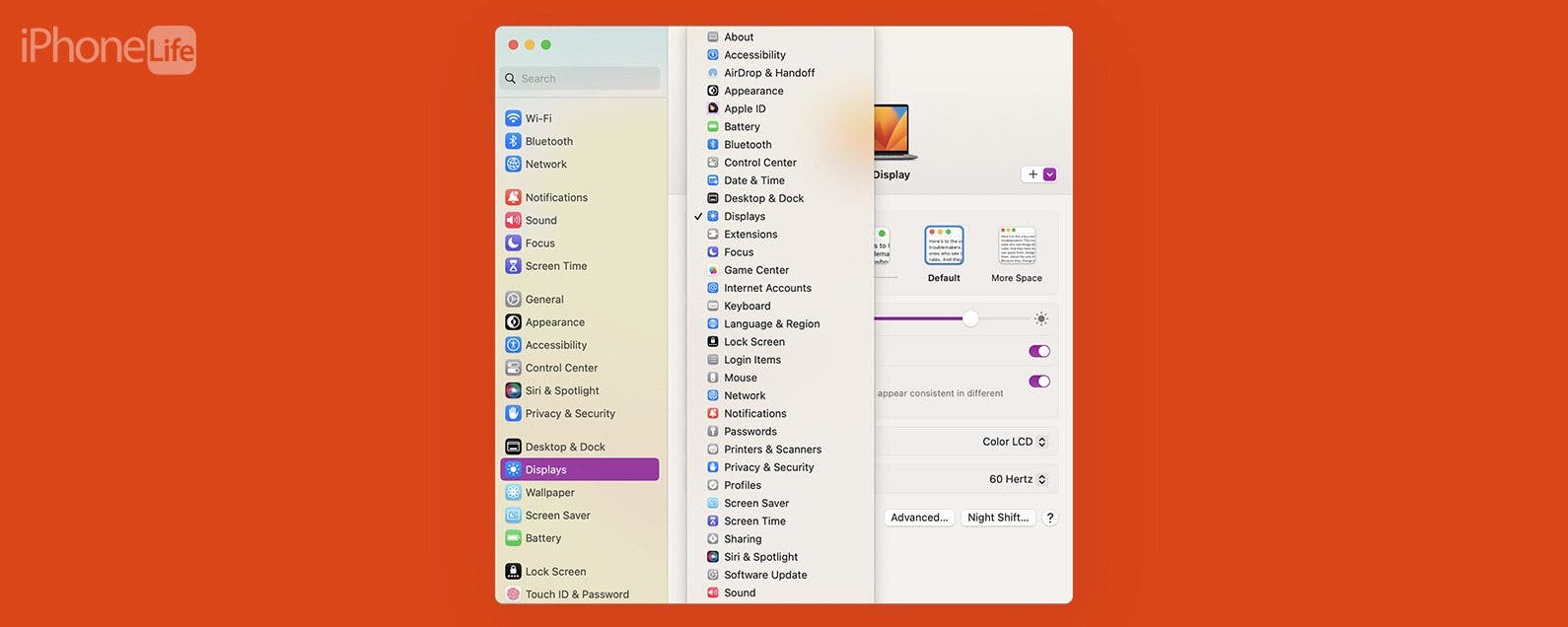Click the Bluetooth icon in the sidebar
This screenshot has height=627, width=1568.
(513, 141)
